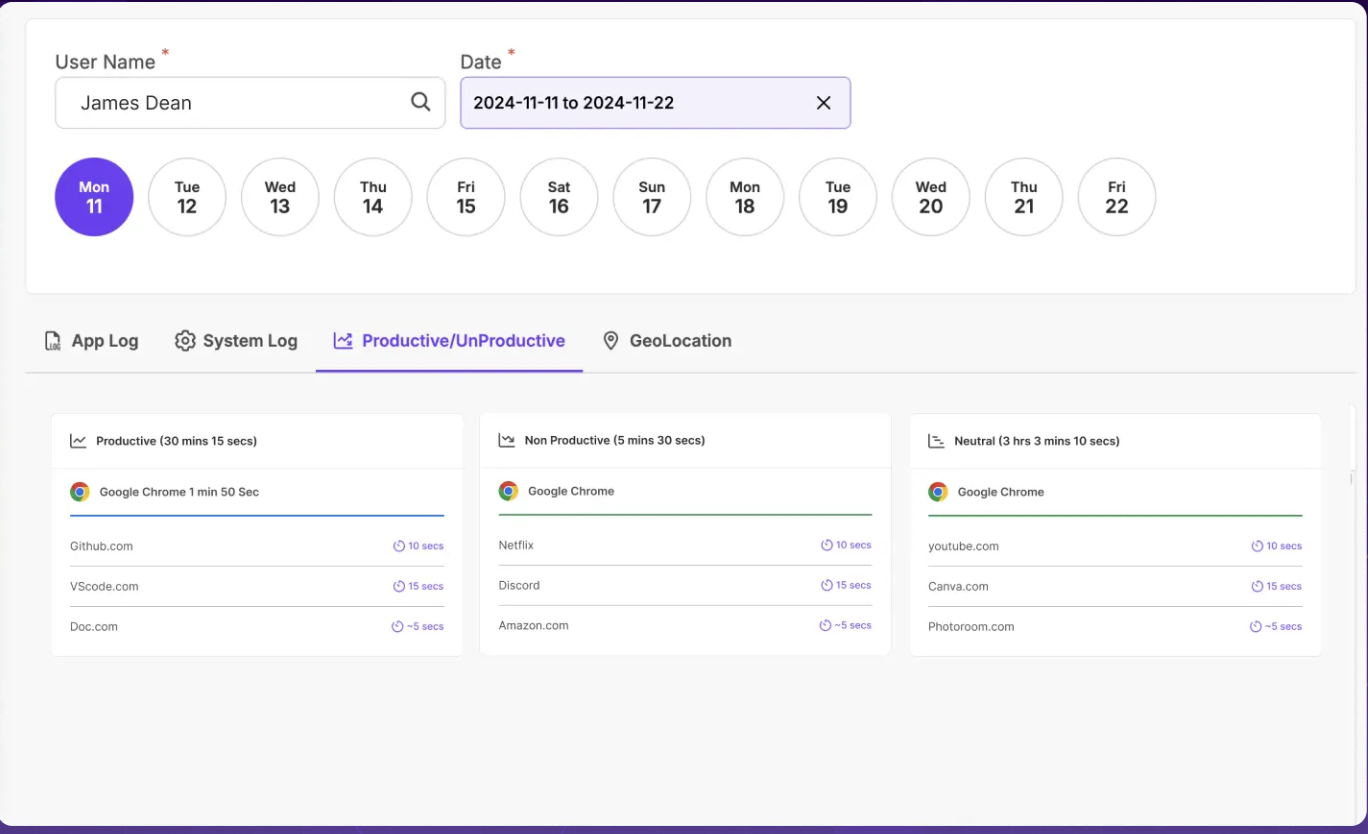Select day Sat 16

[x=559, y=197]
